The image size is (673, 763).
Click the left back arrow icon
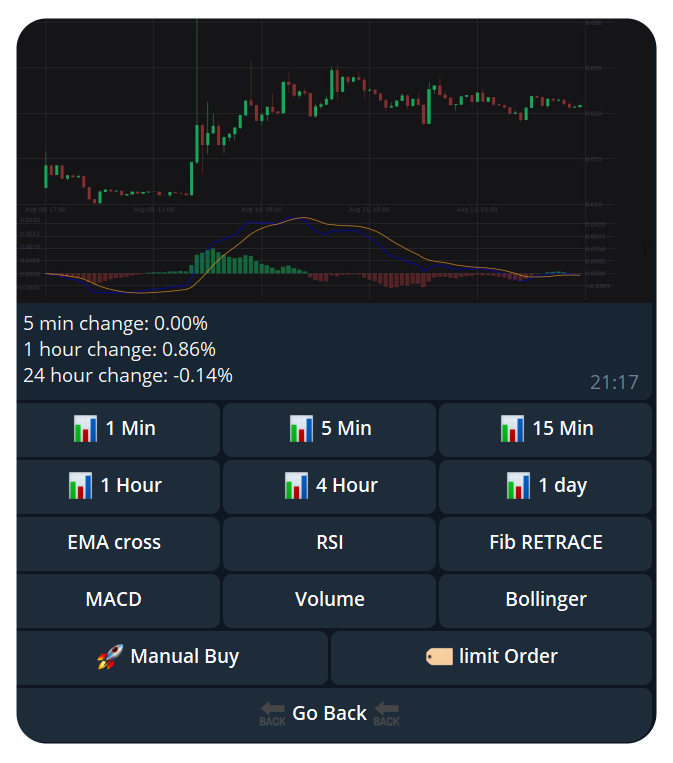coord(272,714)
